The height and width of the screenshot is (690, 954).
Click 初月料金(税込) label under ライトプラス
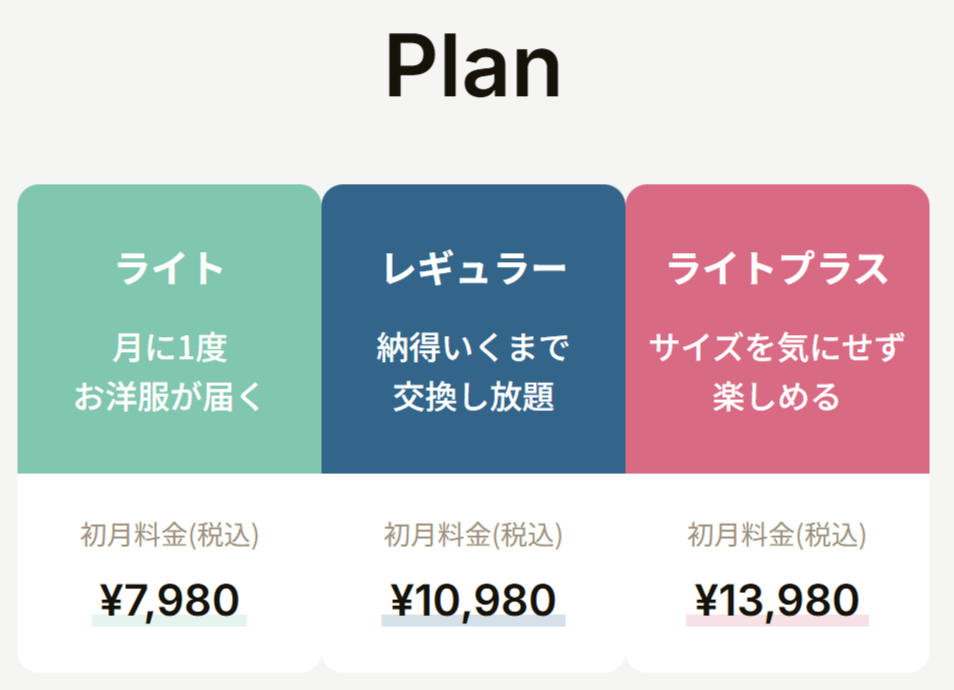coord(777,535)
